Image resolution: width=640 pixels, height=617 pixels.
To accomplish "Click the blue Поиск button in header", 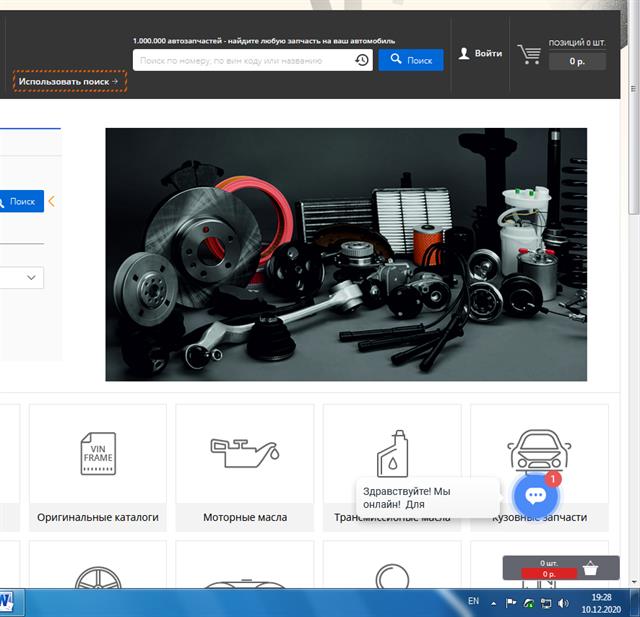I will click(x=411, y=60).
